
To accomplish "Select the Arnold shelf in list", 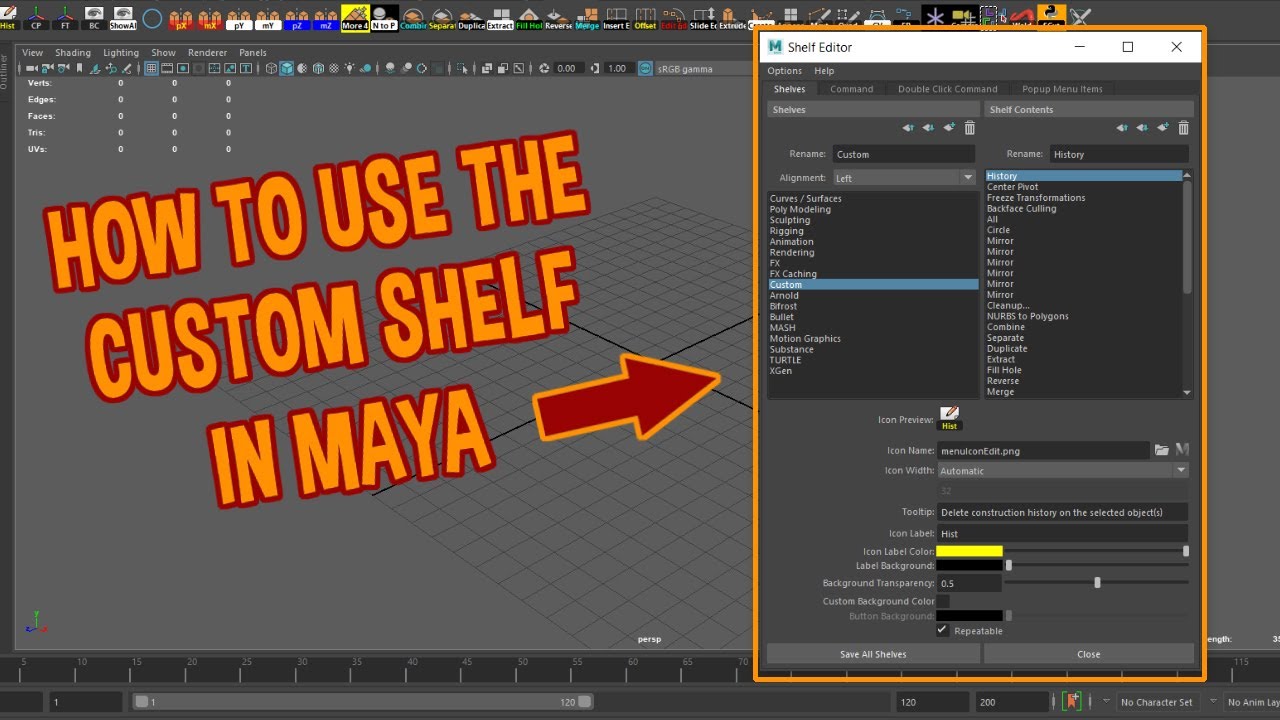I will point(872,296).
